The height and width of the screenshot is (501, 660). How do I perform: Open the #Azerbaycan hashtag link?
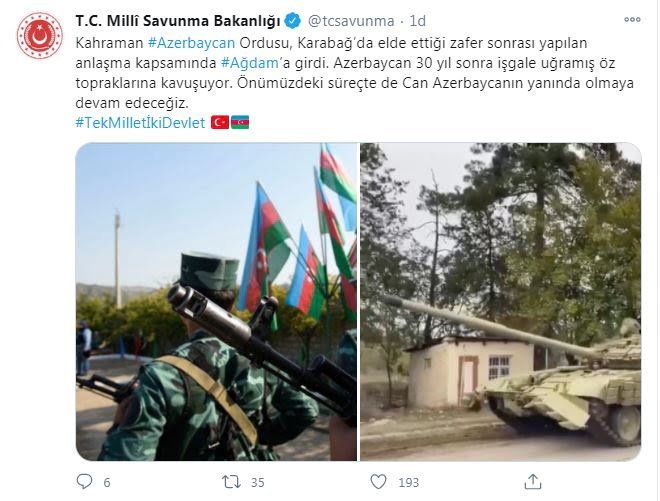click(x=192, y=43)
